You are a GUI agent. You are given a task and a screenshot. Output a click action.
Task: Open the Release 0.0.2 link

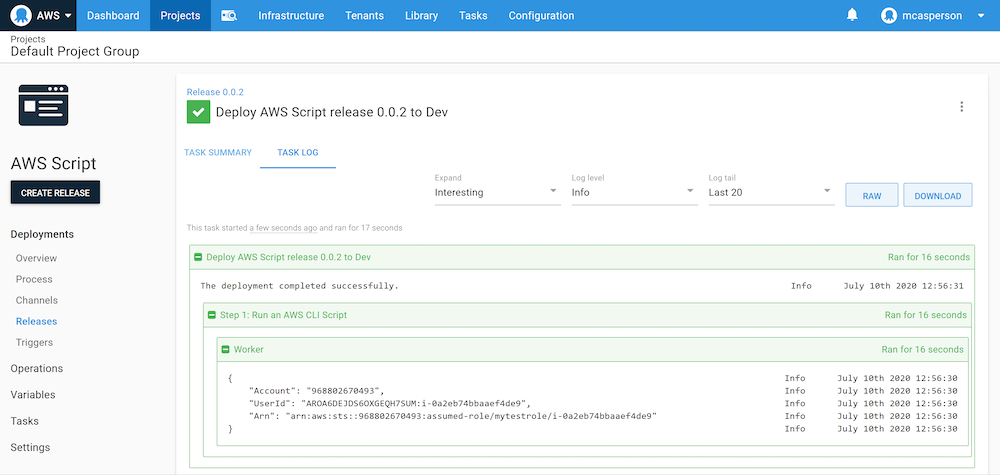(x=215, y=92)
